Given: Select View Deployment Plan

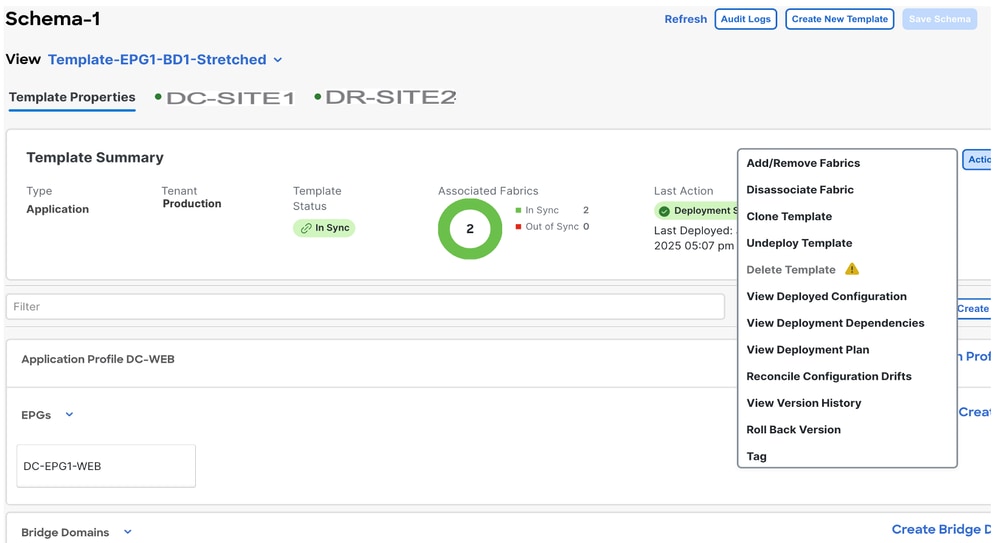Looking at the screenshot, I should pos(807,350).
